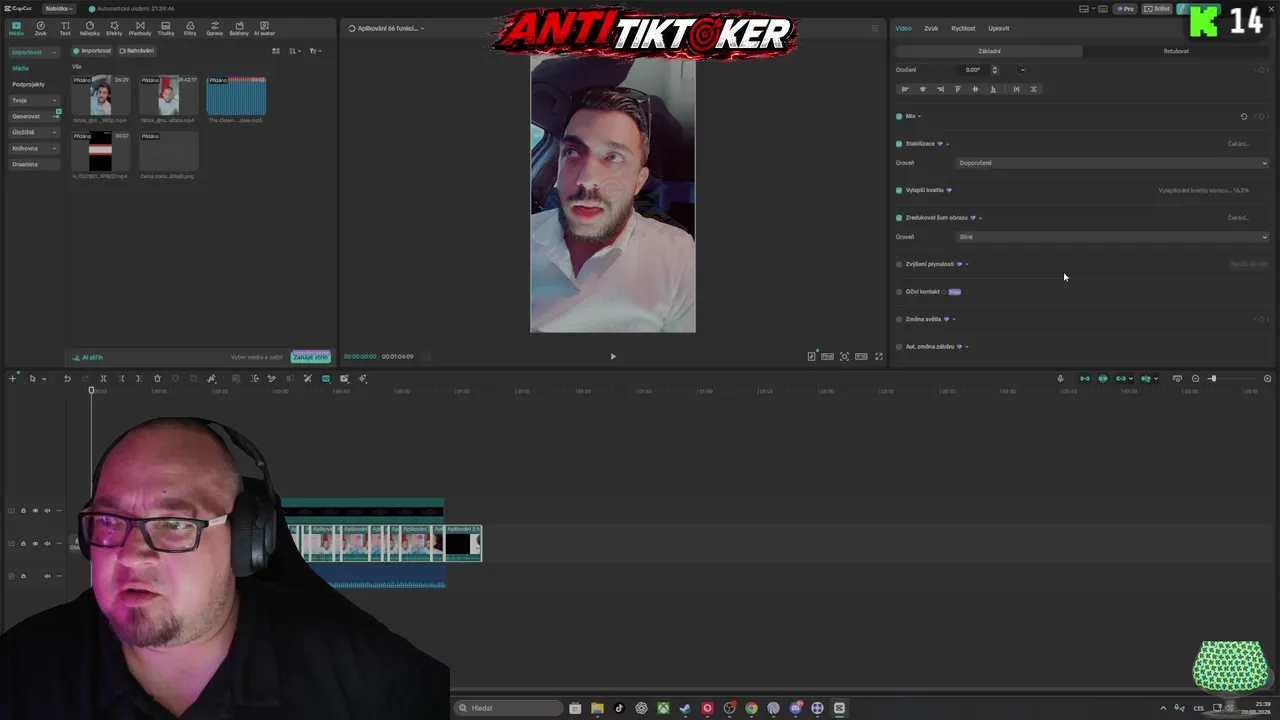This screenshot has height=720, width=1280.
Task: Open the Přechody transitions tool
Action: [x=140, y=28]
